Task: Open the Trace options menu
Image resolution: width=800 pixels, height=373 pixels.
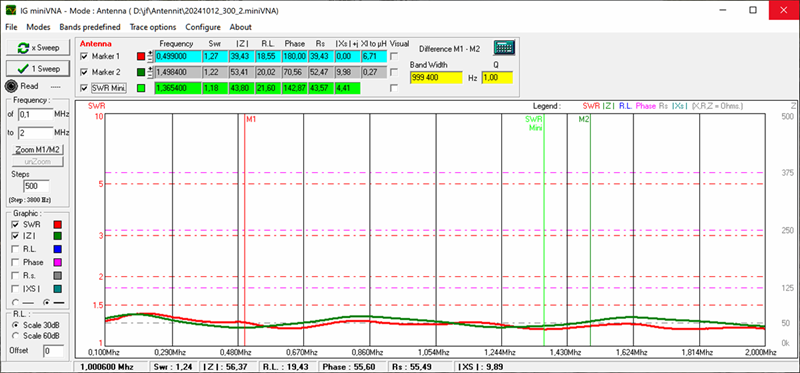Action: (x=153, y=27)
